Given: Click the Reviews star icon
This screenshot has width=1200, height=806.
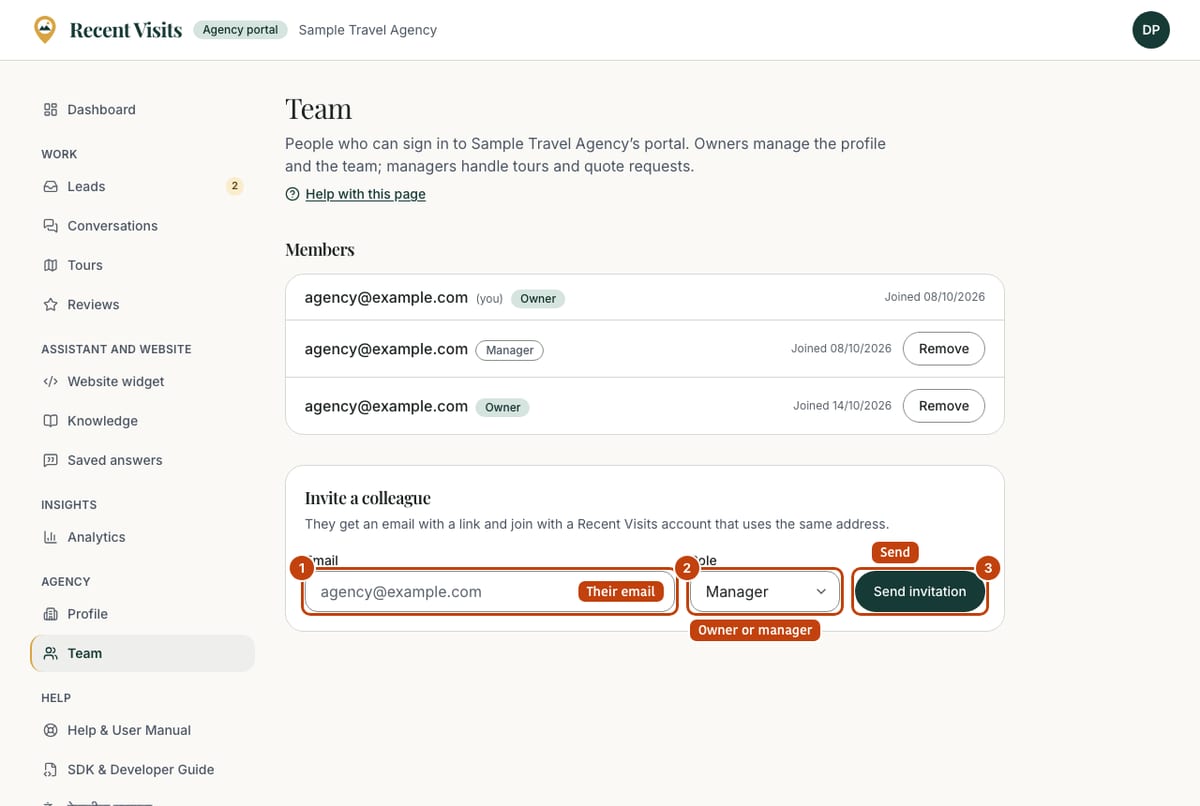Looking at the screenshot, I should pos(50,305).
